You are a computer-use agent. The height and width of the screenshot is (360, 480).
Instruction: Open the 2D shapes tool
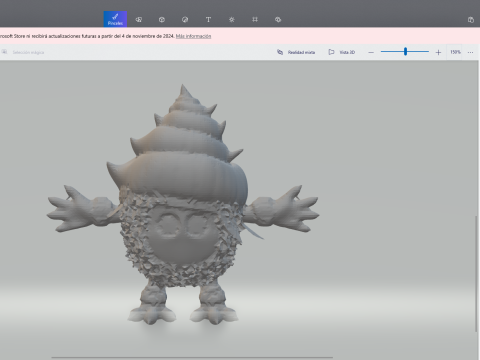139,20
